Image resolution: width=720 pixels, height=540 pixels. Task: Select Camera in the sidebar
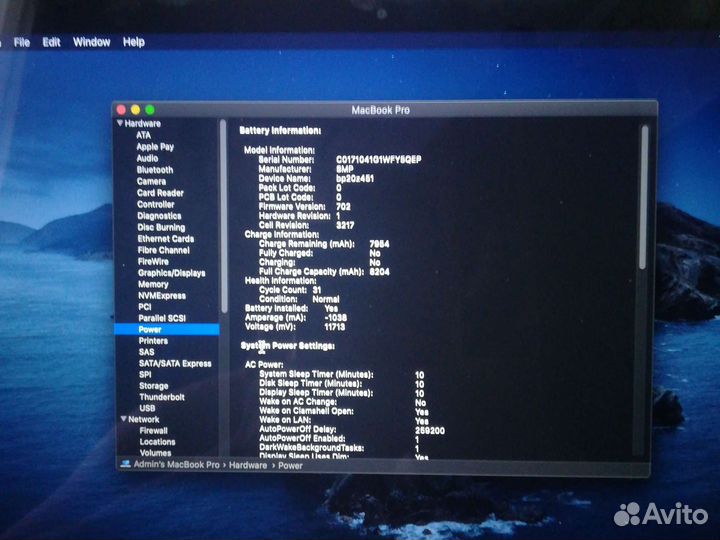pyautogui.click(x=151, y=181)
